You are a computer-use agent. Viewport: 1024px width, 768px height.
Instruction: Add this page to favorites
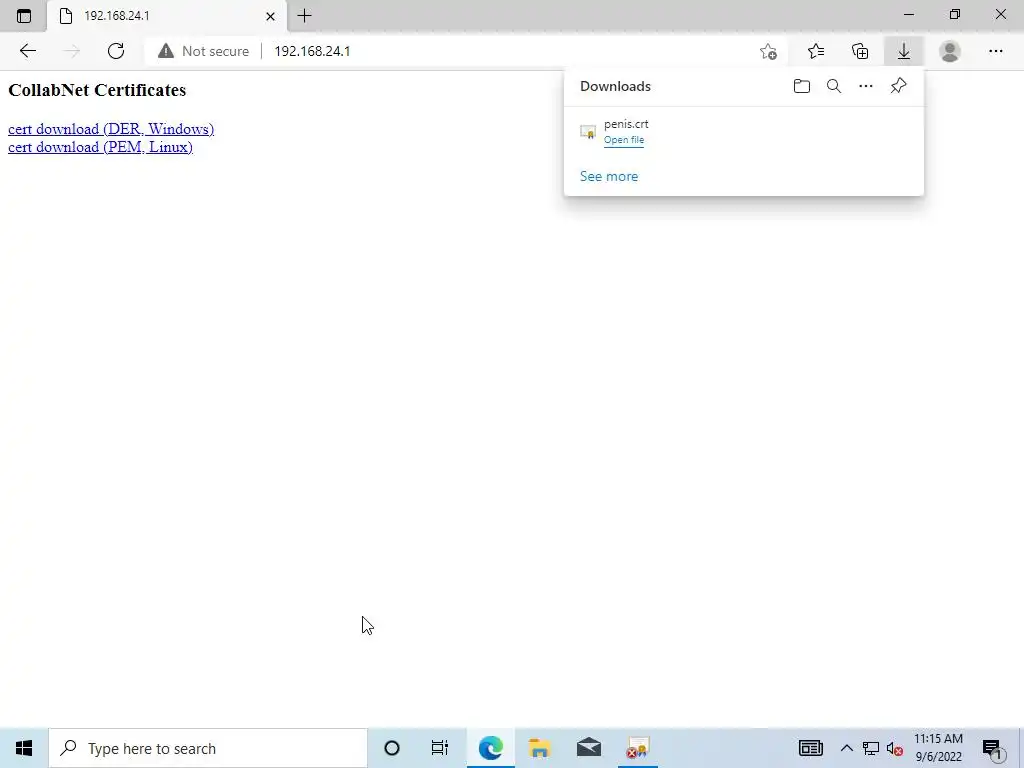[769, 51]
